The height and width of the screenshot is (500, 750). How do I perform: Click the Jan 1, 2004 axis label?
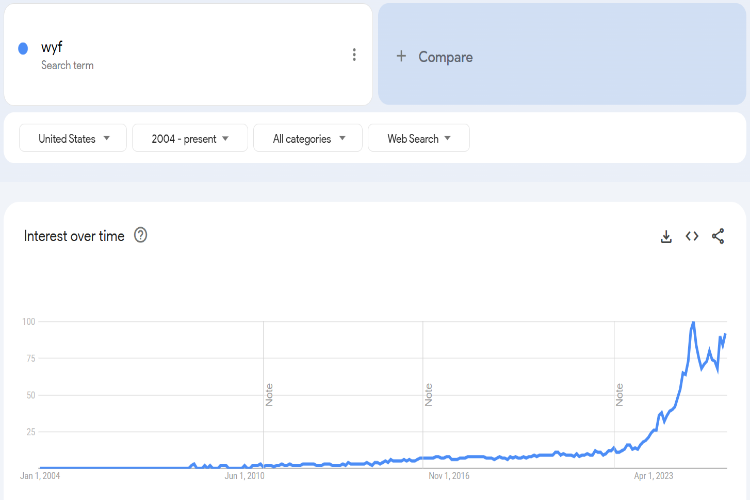(x=40, y=476)
